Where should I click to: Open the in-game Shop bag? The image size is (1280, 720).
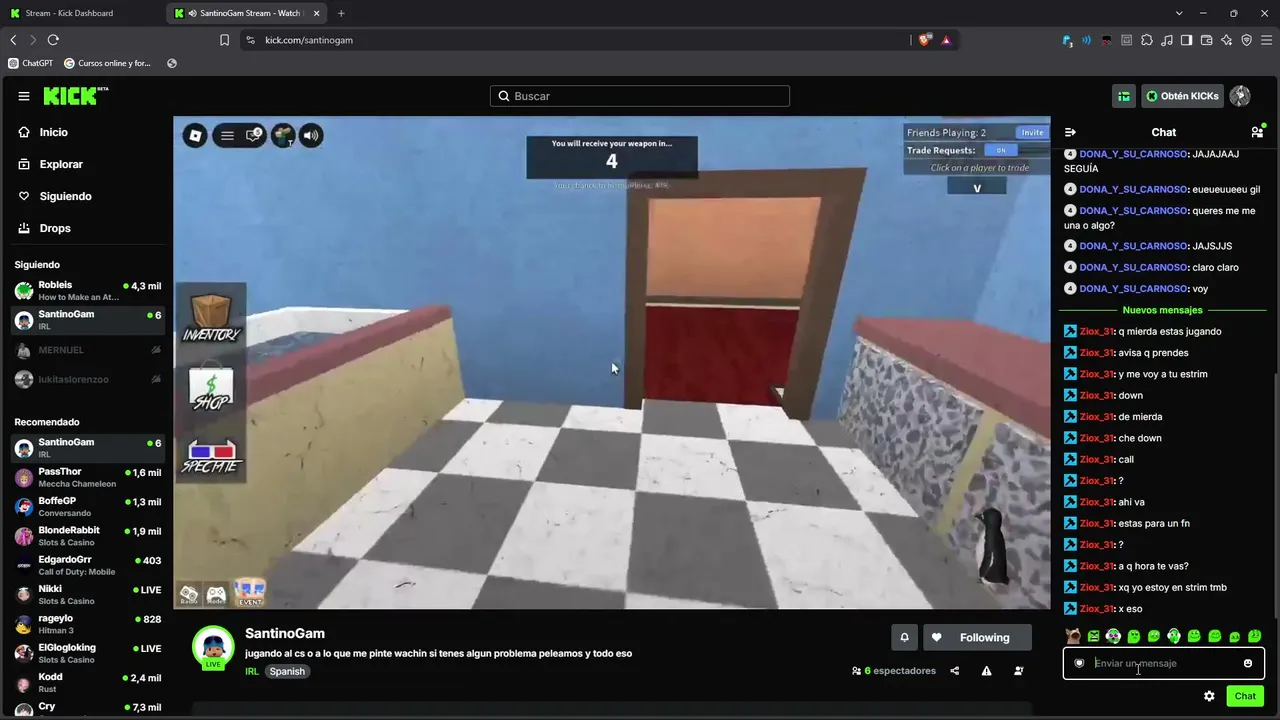tap(211, 389)
